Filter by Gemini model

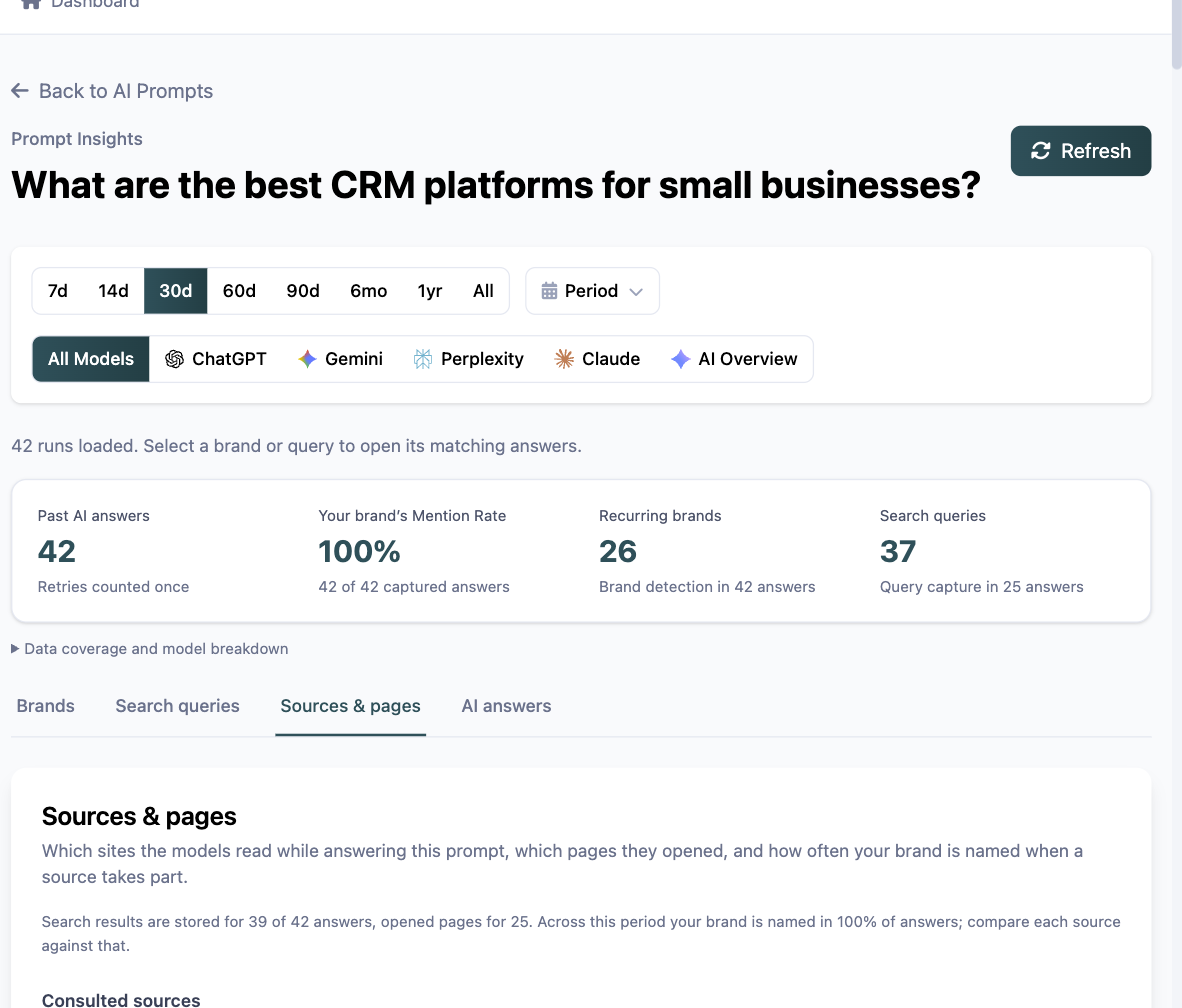pyautogui.click(x=340, y=359)
